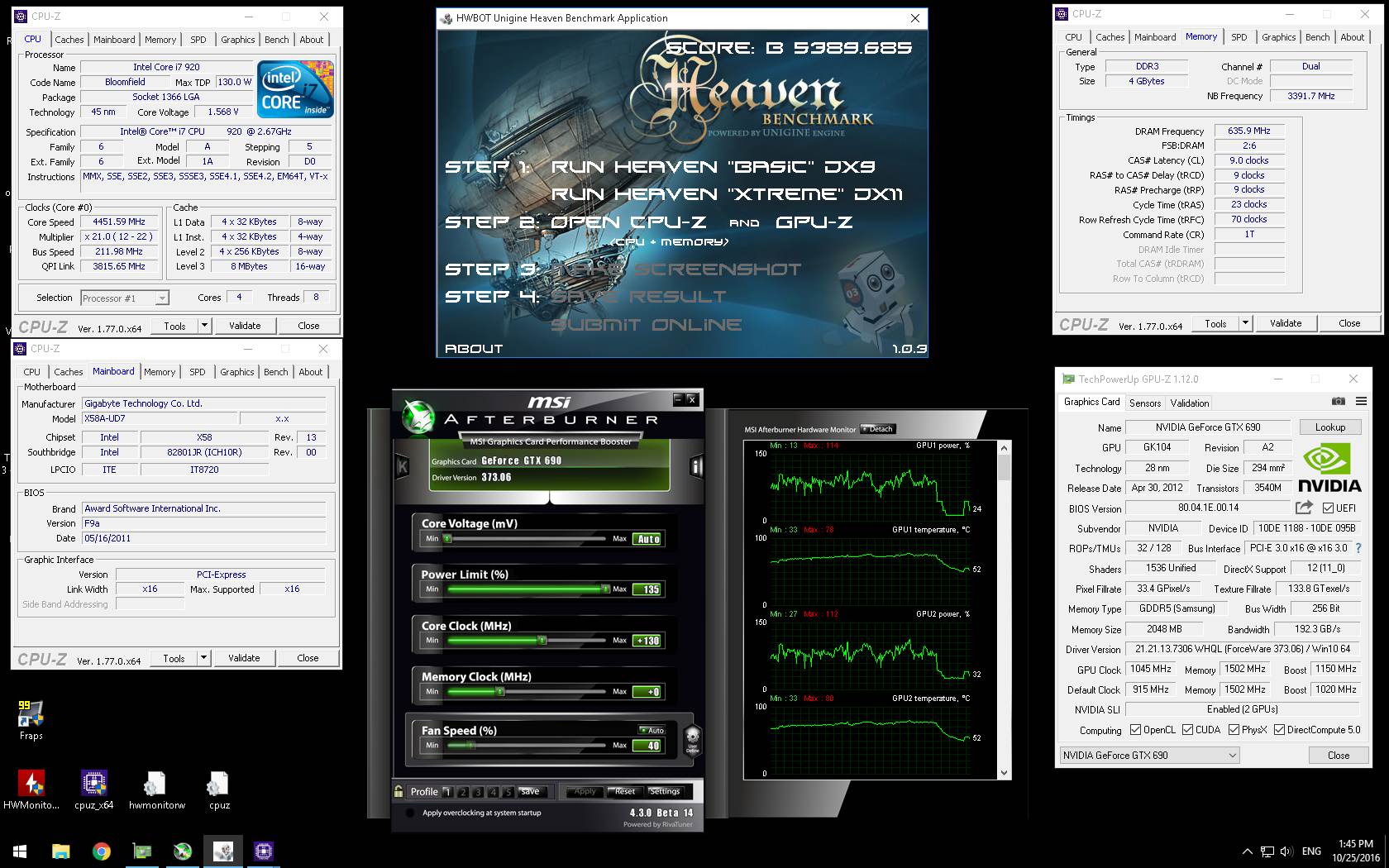Click the Power Limit slider handle
The image size is (1389, 868).
(x=605, y=589)
